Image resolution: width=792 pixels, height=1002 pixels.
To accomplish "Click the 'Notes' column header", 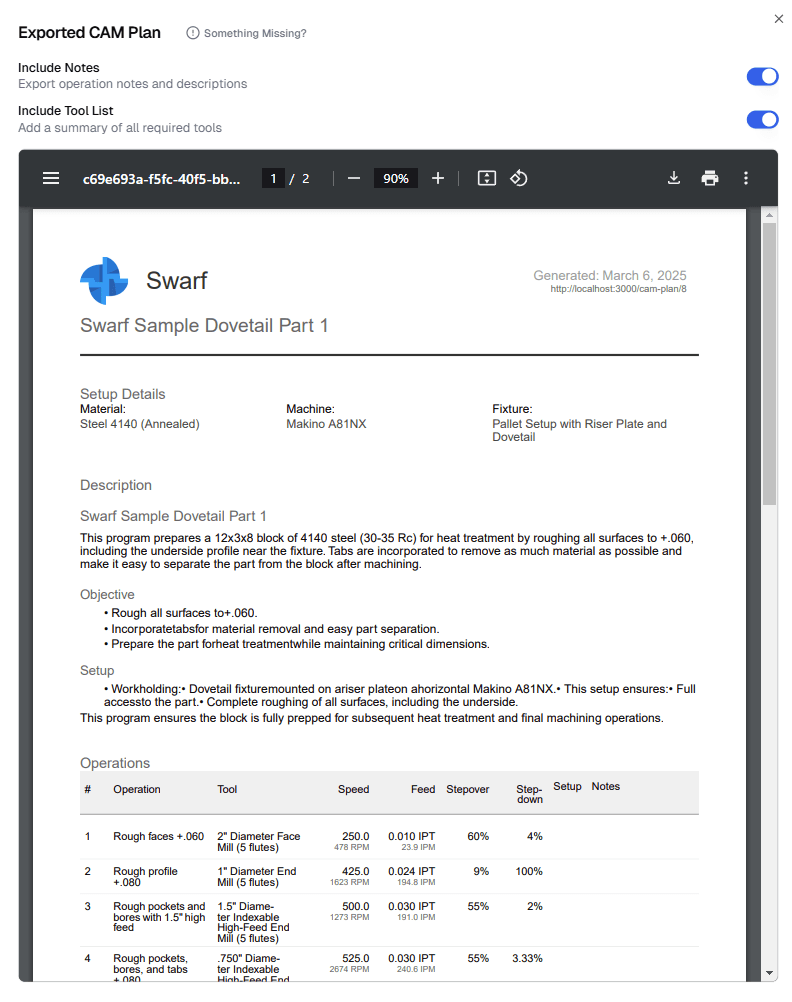I will tap(605, 786).
